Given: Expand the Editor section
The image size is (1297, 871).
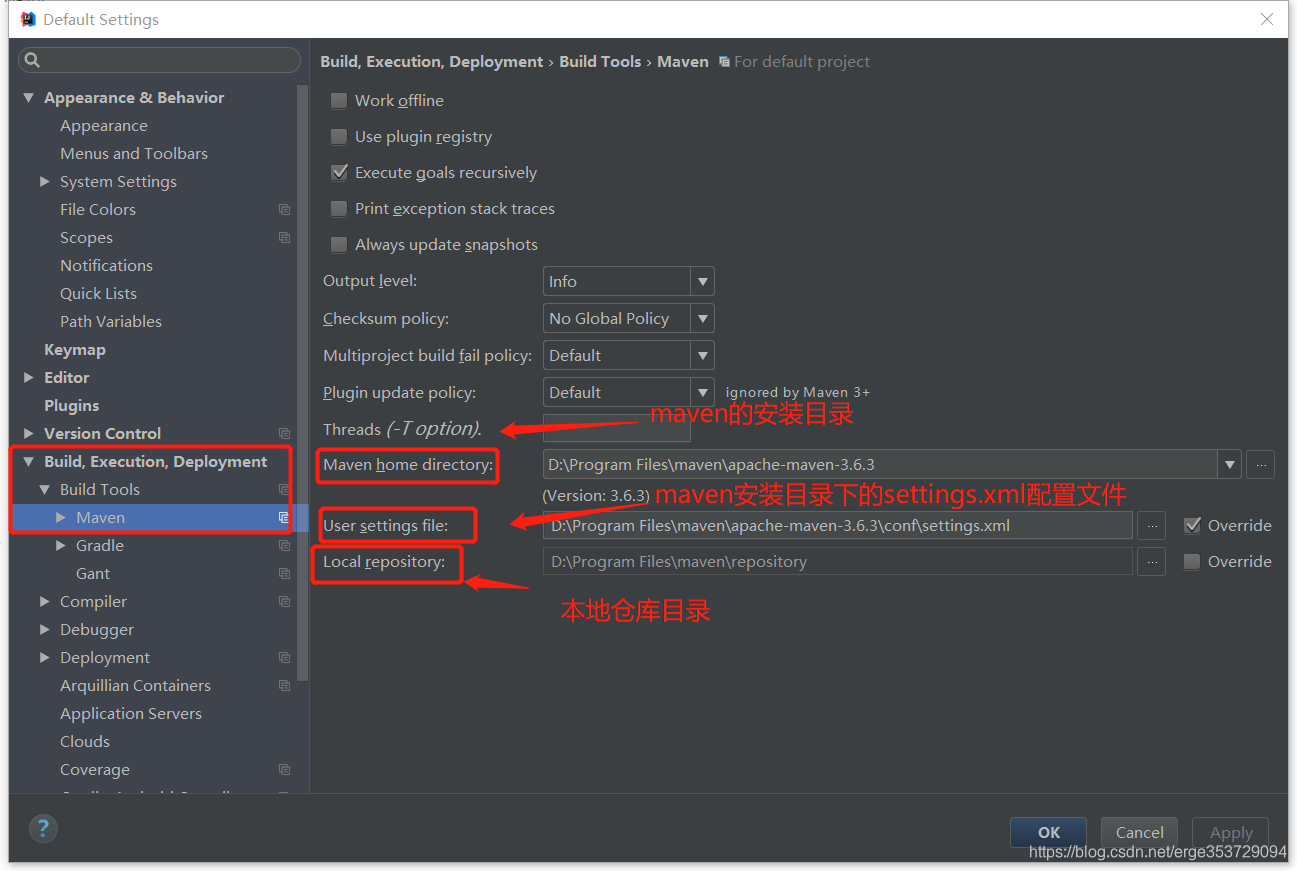Looking at the screenshot, I should point(28,377).
